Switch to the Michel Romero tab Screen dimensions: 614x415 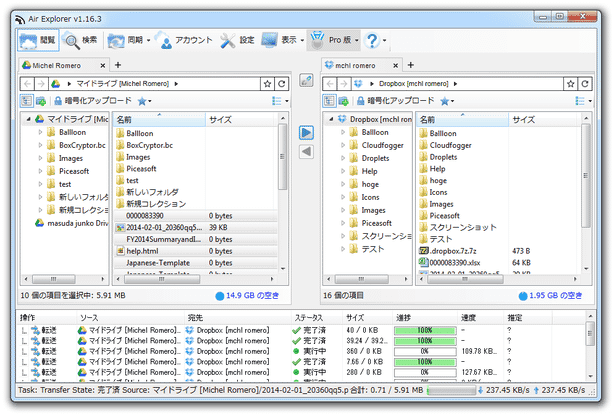pyautogui.click(x=57, y=65)
